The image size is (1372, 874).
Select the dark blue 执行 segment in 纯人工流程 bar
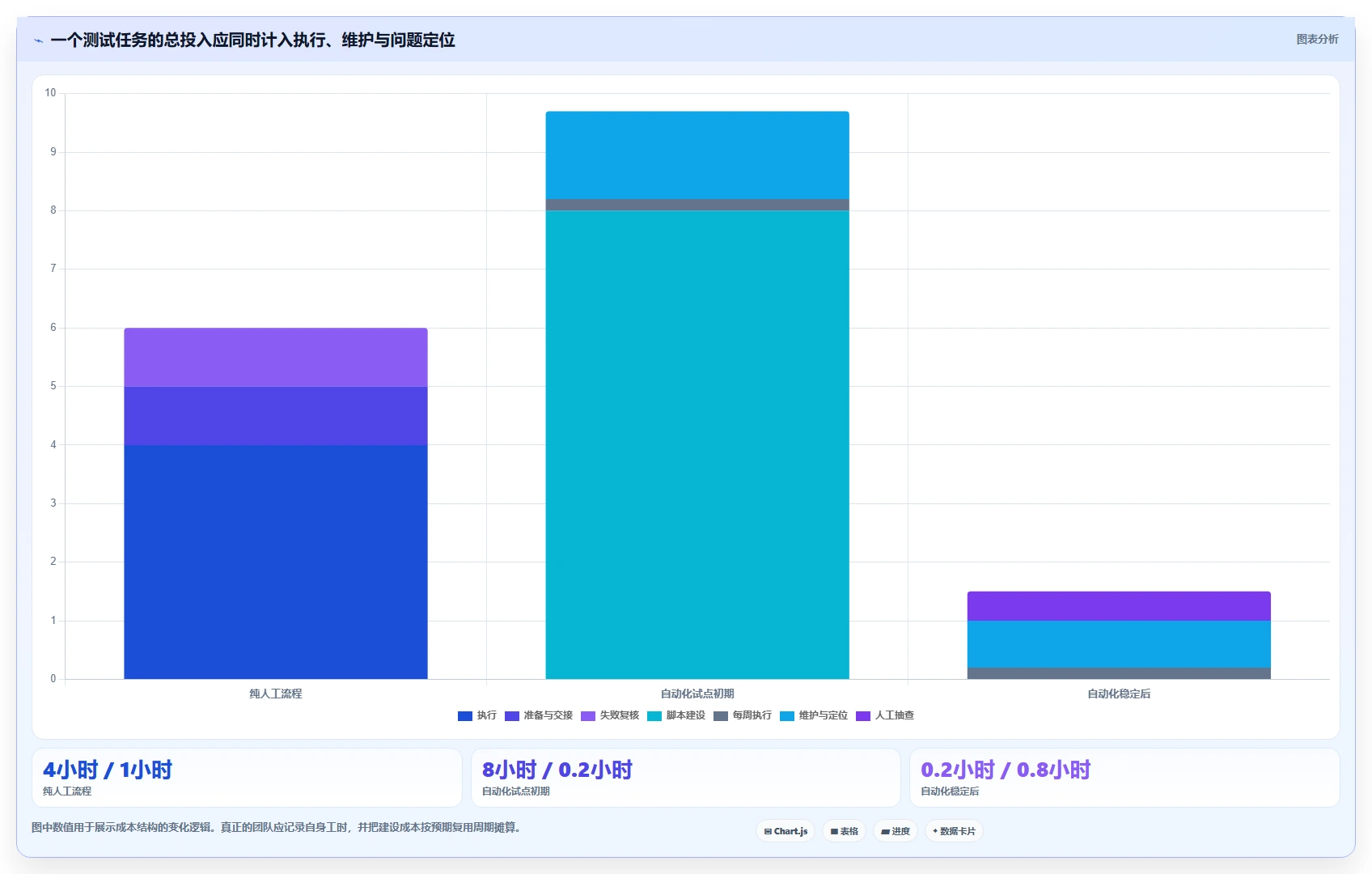coord(276,562)
